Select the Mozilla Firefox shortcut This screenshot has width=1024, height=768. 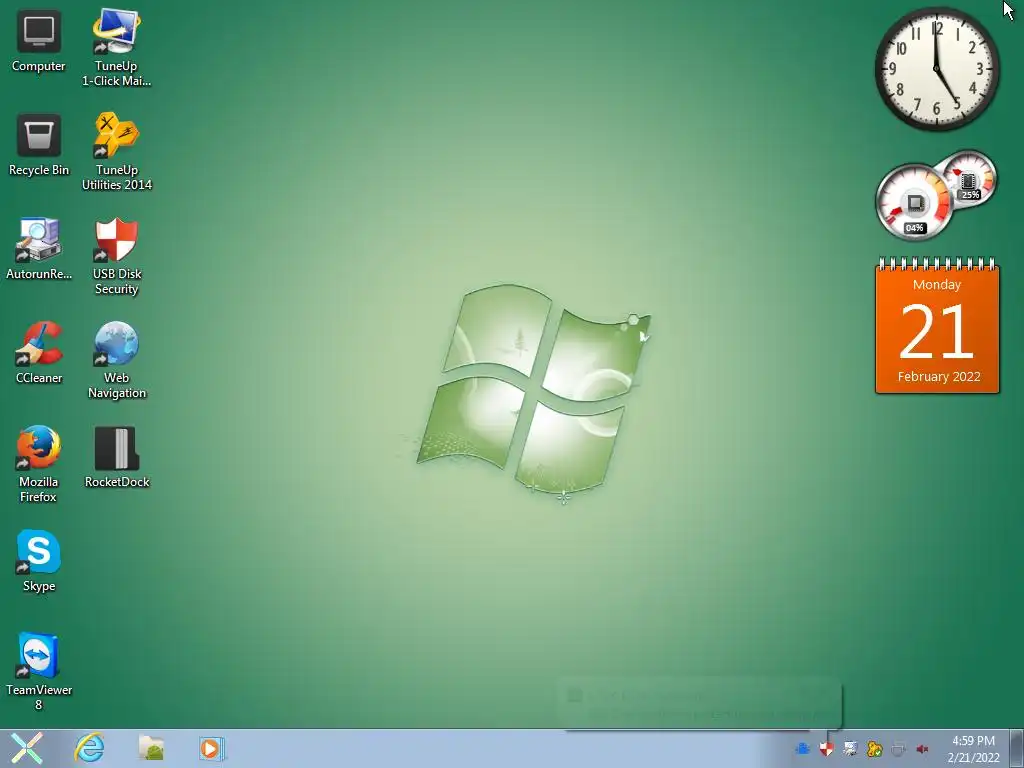(x=39, y=464)
